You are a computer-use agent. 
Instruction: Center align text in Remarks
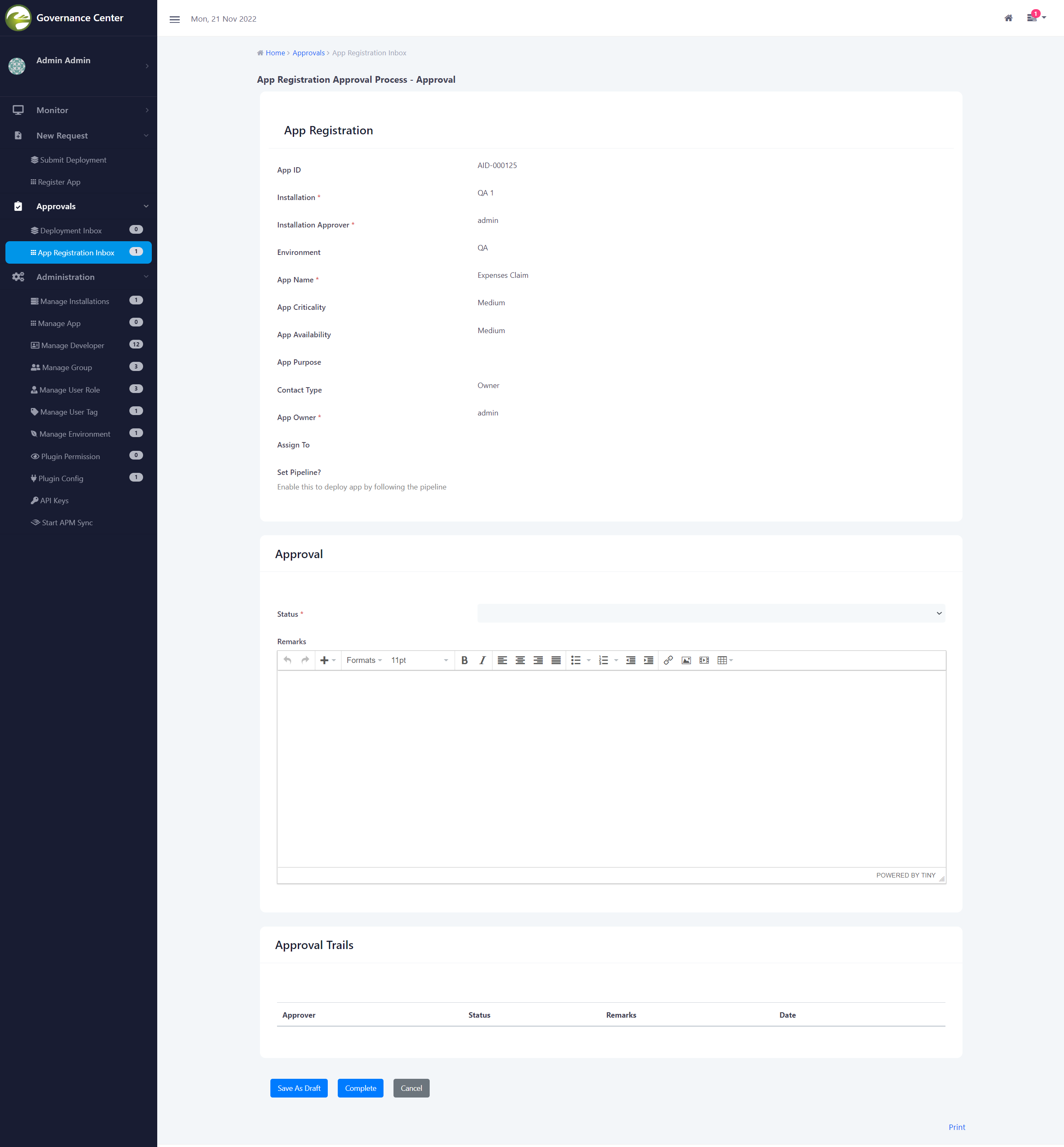point(520,660)
